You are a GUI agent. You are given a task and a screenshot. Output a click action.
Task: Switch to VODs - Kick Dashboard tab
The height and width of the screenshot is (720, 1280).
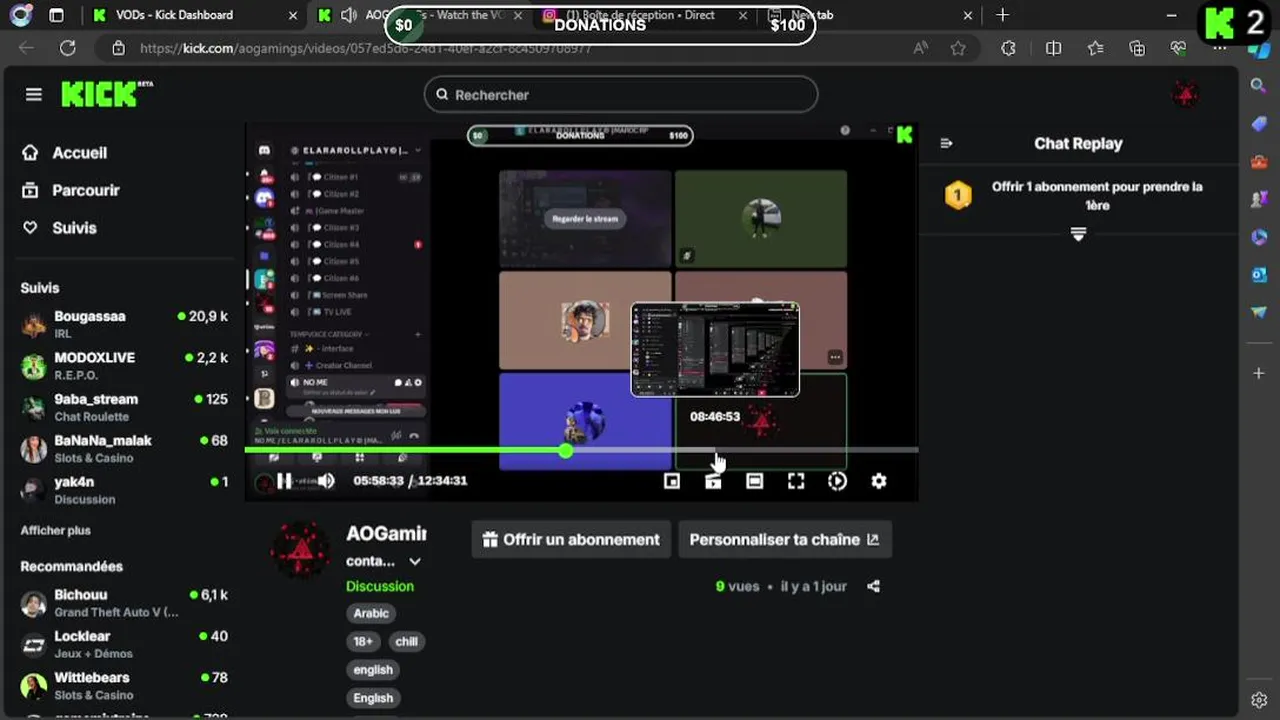(195, 15)
